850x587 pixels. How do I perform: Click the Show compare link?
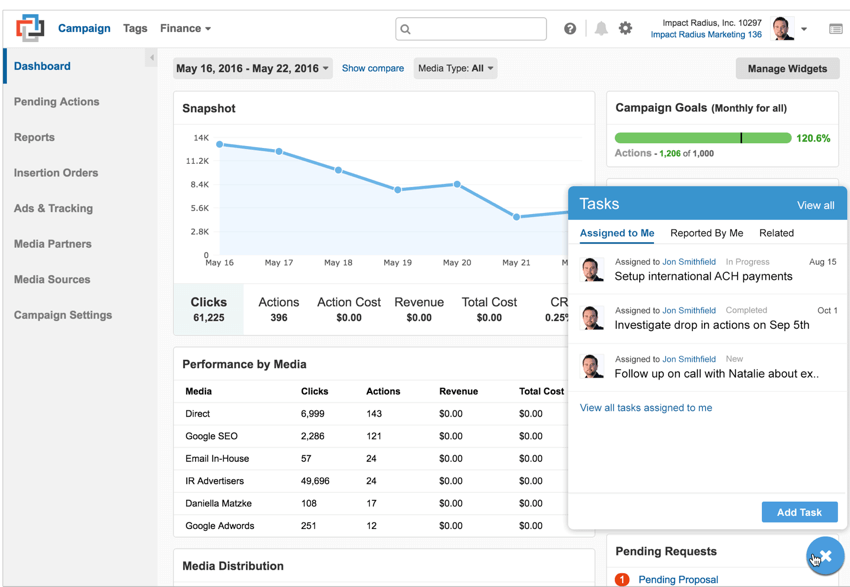(x=373, y=69)
